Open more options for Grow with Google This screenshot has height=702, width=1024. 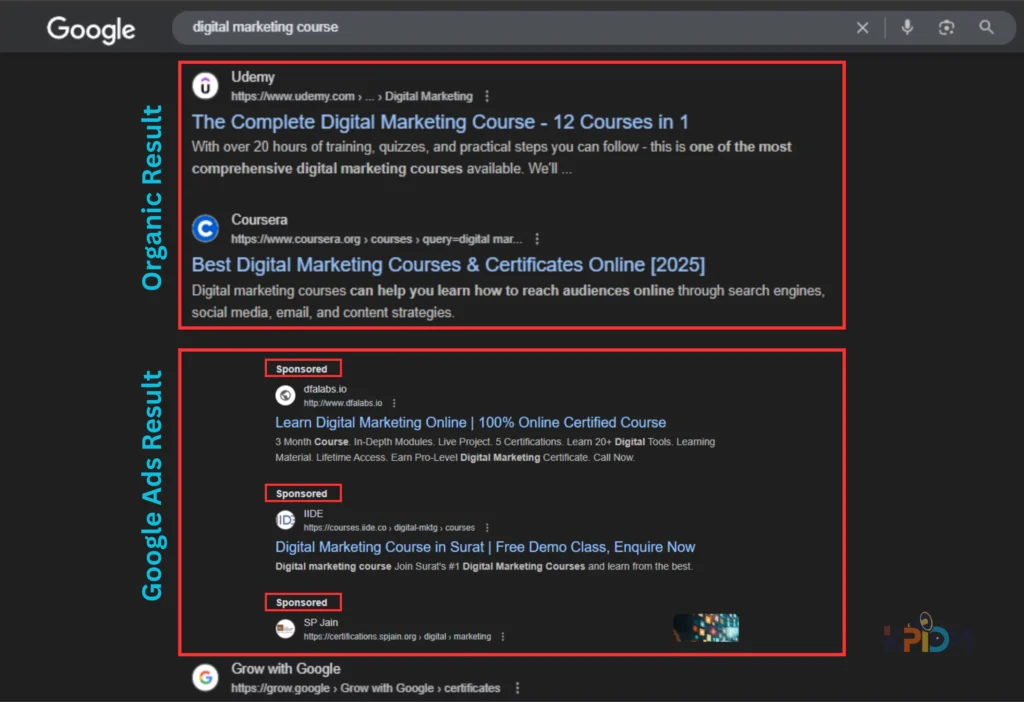coord(516,688)
